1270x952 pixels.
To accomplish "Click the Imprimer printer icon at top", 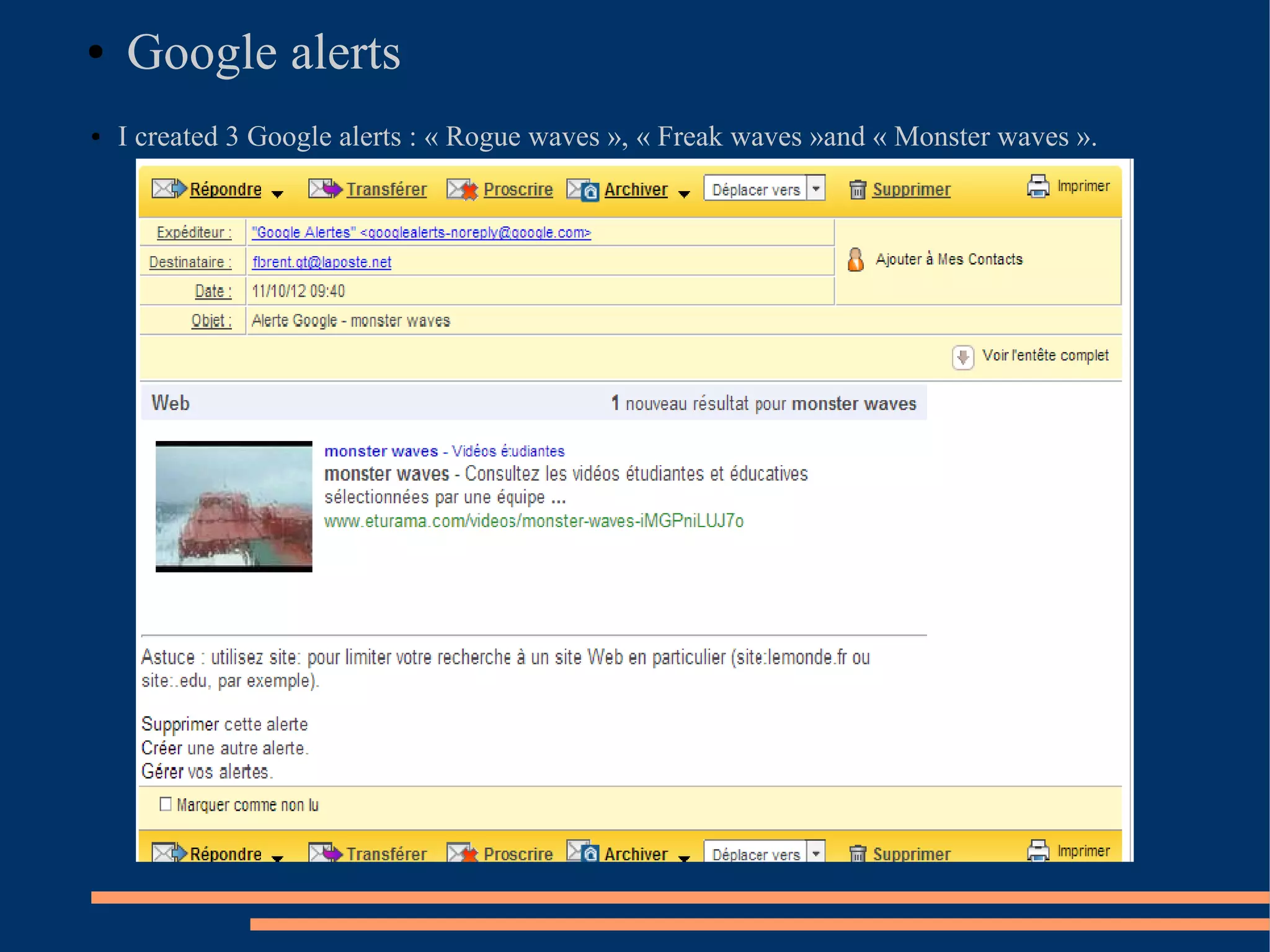I will [1038, 185].
